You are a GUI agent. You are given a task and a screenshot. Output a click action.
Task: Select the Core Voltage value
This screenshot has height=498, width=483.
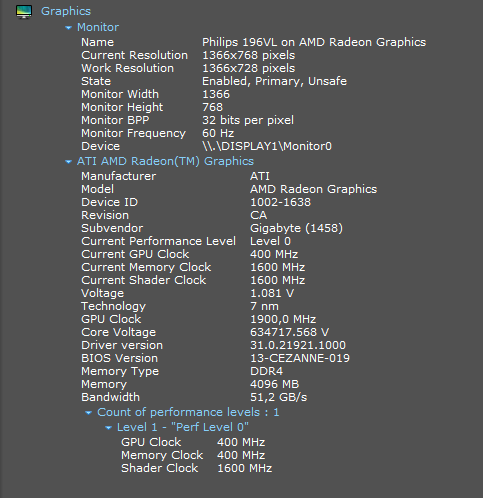point(289,332)
